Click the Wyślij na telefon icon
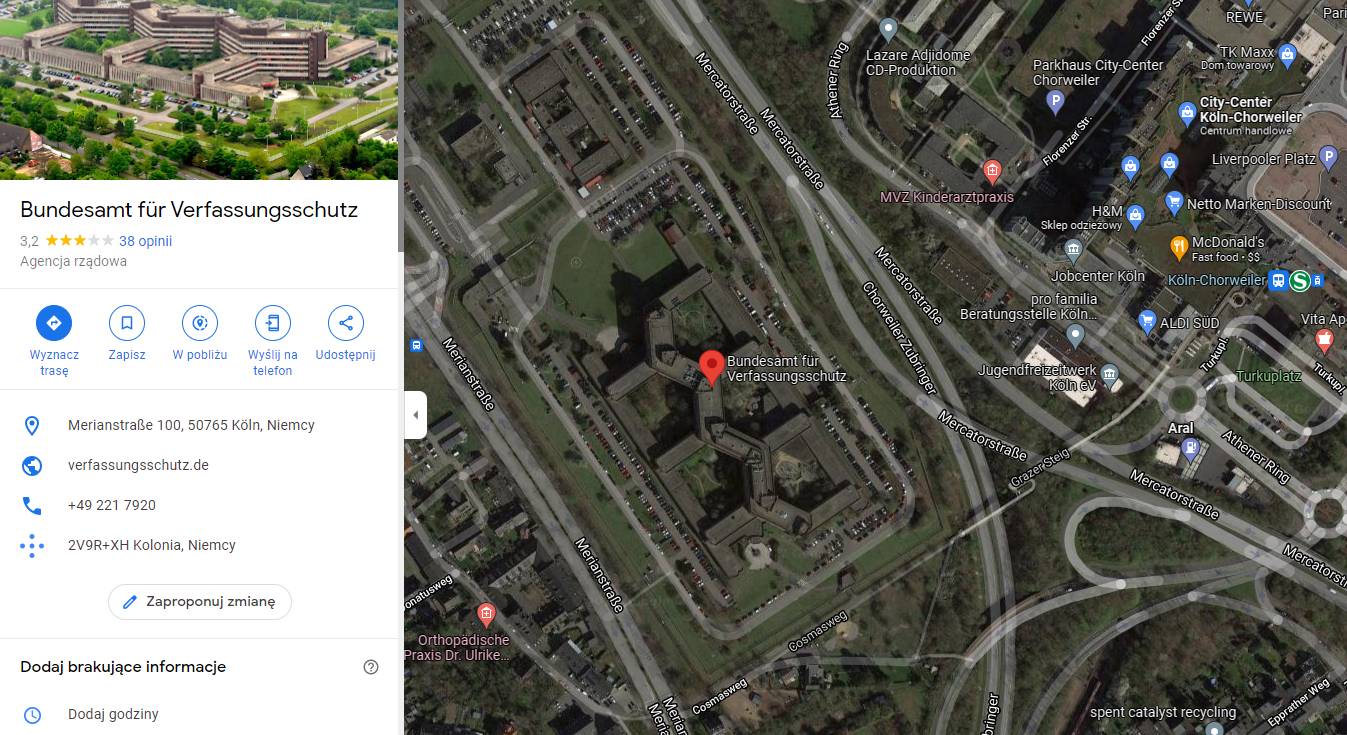This screenshot has height=735, width=1347. pyautogui.click(x=273, y=323)
